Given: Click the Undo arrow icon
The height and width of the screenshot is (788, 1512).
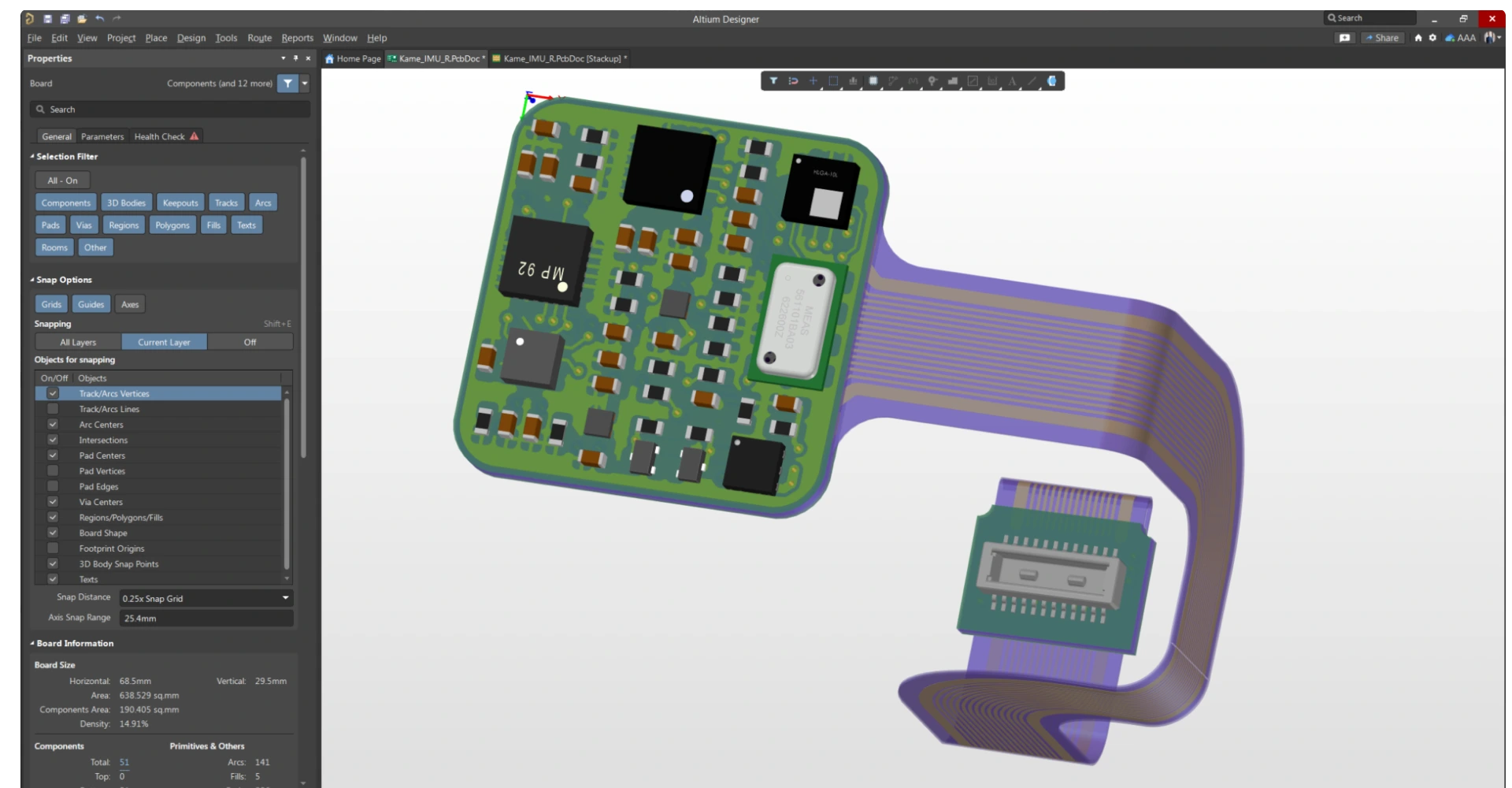Looking at the screenshot, I should tap(99, 18).
